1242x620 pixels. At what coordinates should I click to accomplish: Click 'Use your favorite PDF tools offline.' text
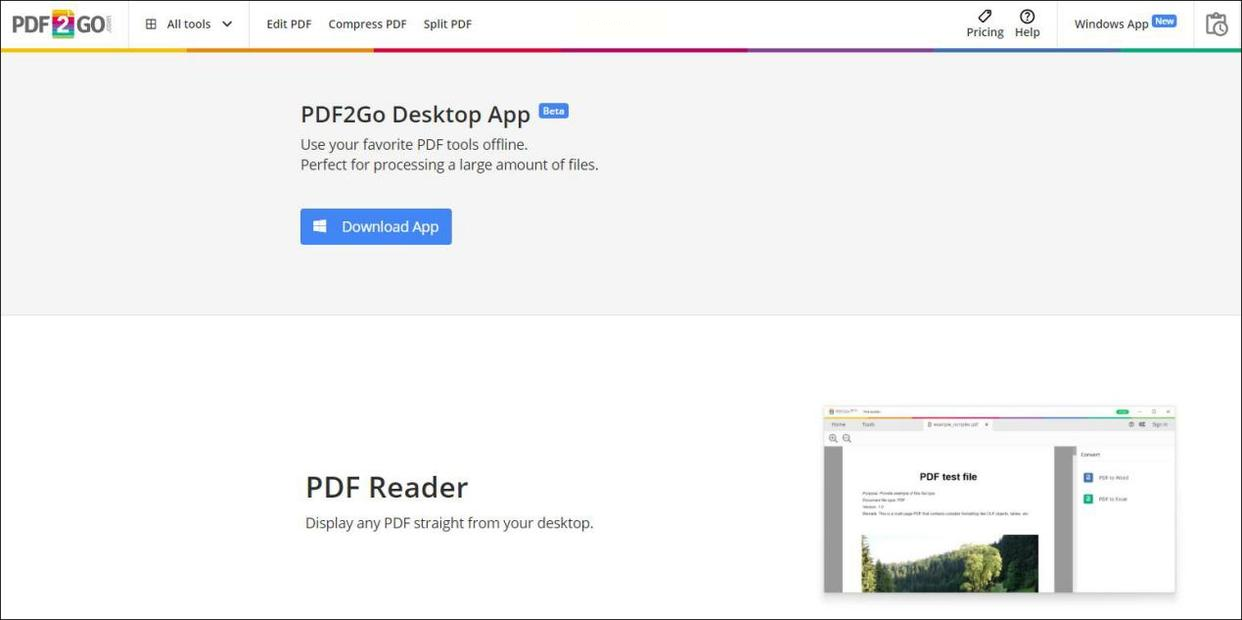point(414,144)
